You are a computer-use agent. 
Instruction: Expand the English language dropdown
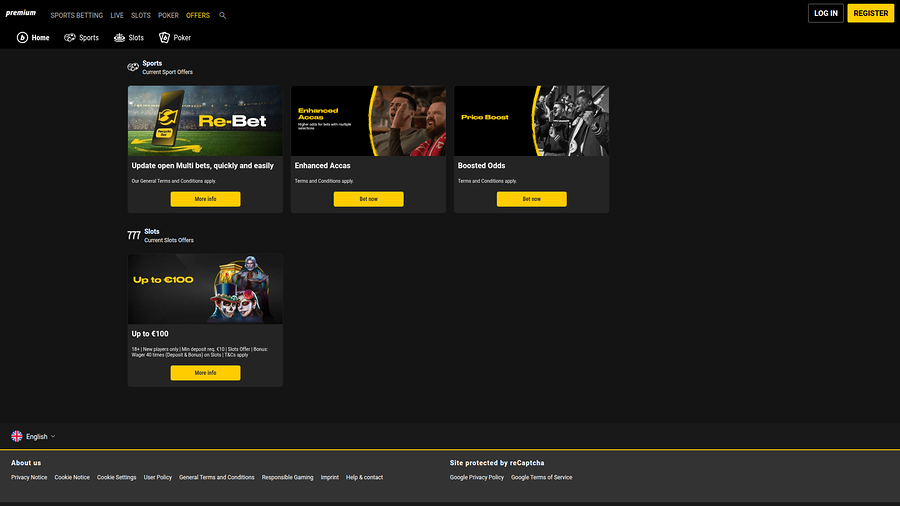pyautogui.click(x=41, y=437)
